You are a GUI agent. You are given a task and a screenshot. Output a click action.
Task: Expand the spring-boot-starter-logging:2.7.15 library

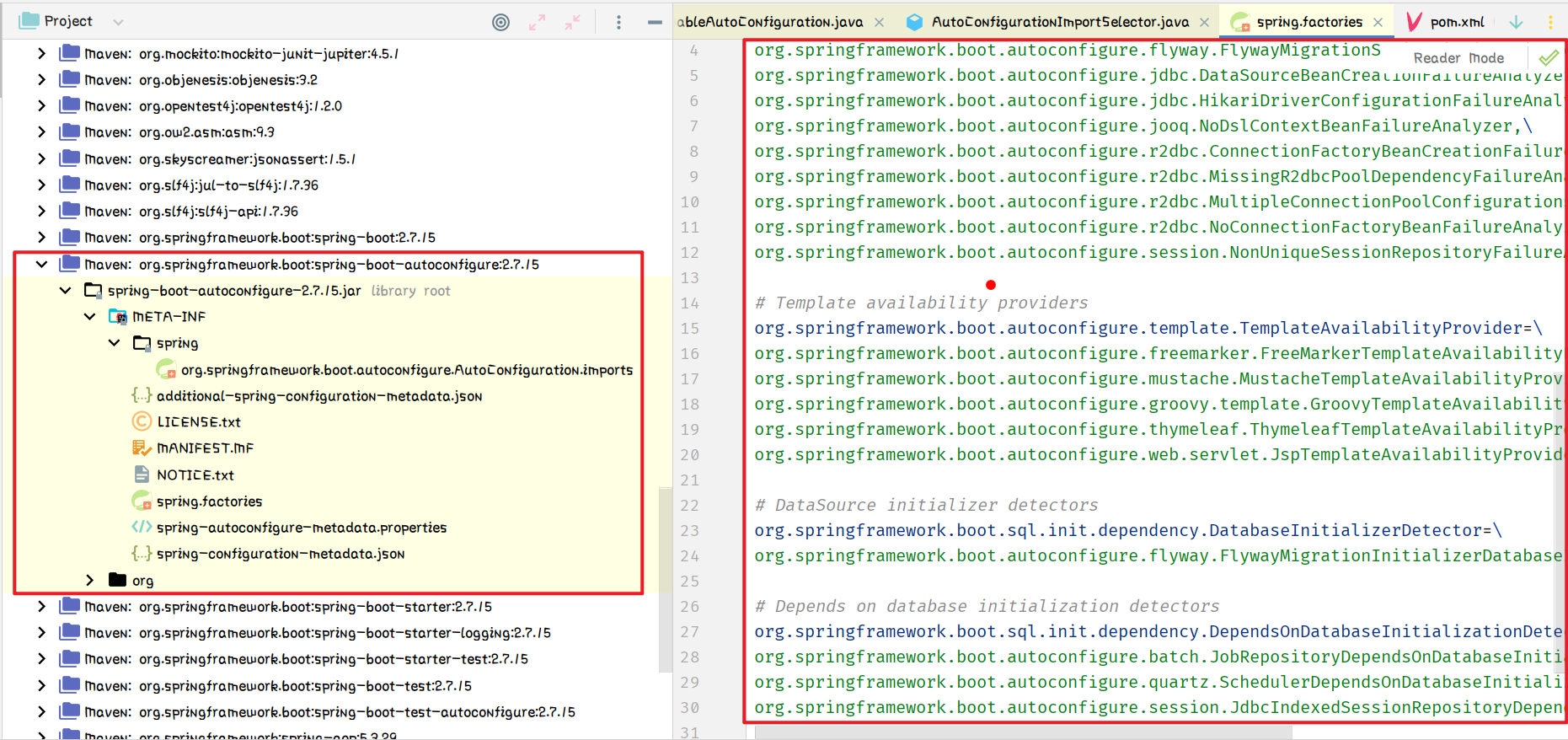(41, 633)
